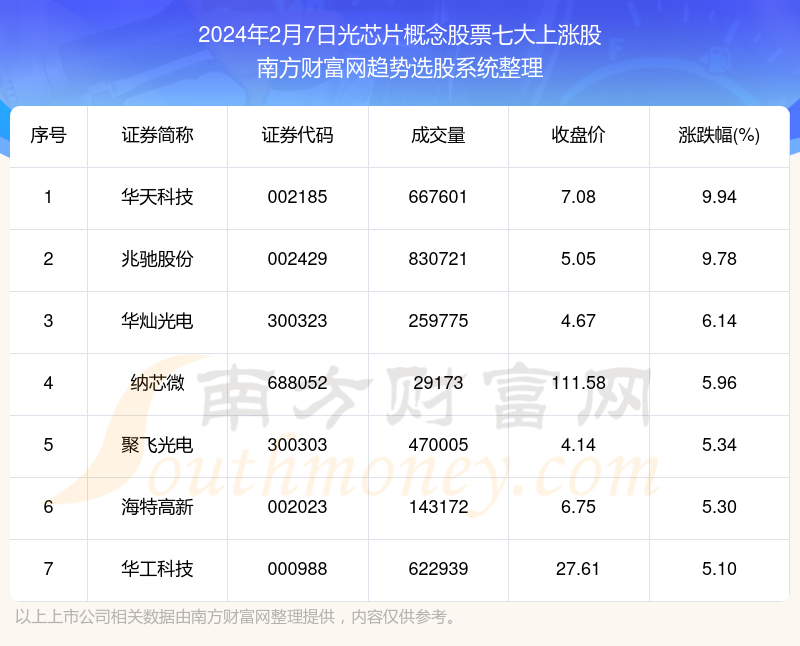Click the 证券简称 column header
This screenshot has width=800, height=646.
[157, 136]
